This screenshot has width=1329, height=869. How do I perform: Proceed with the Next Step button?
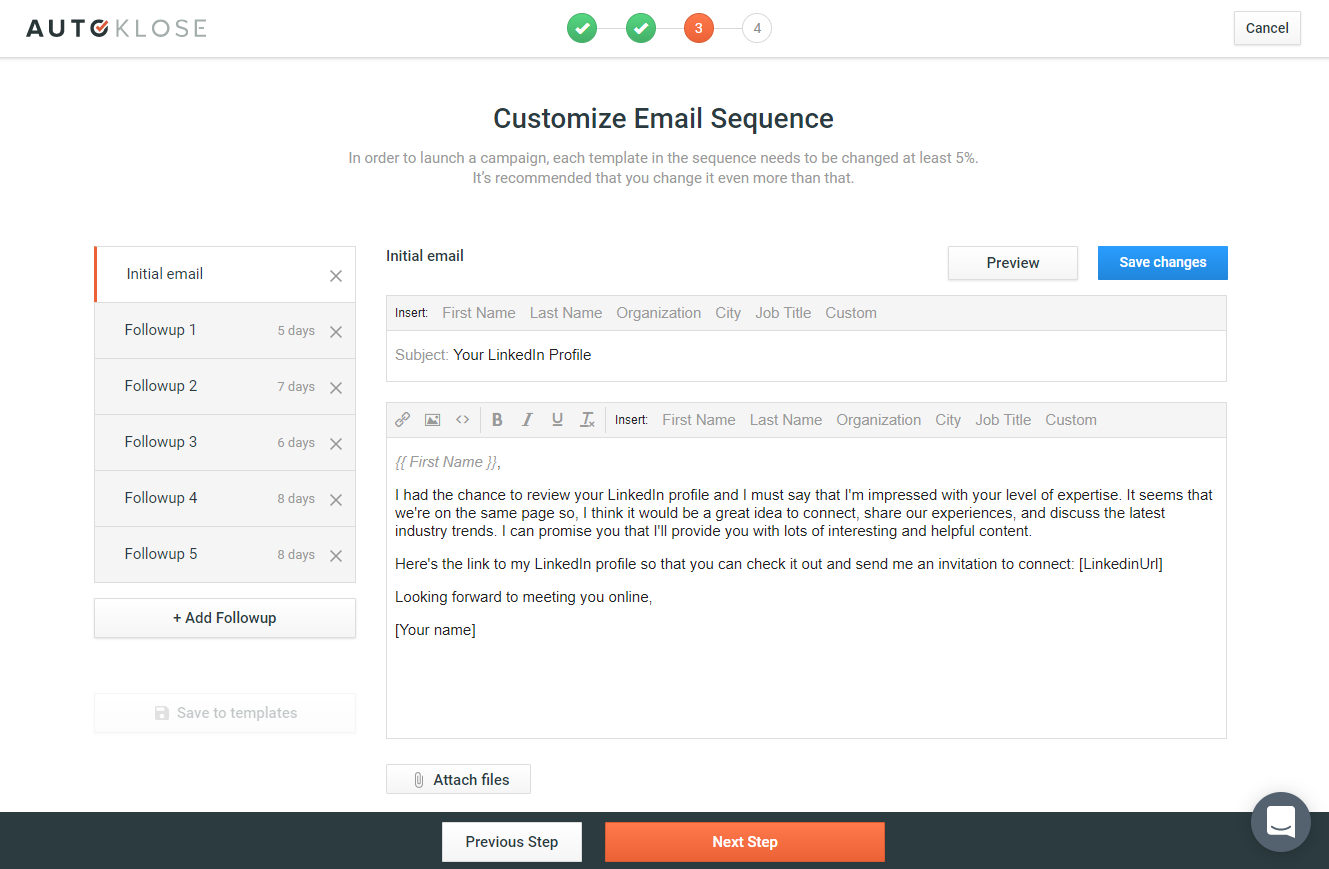coord(745,842)
